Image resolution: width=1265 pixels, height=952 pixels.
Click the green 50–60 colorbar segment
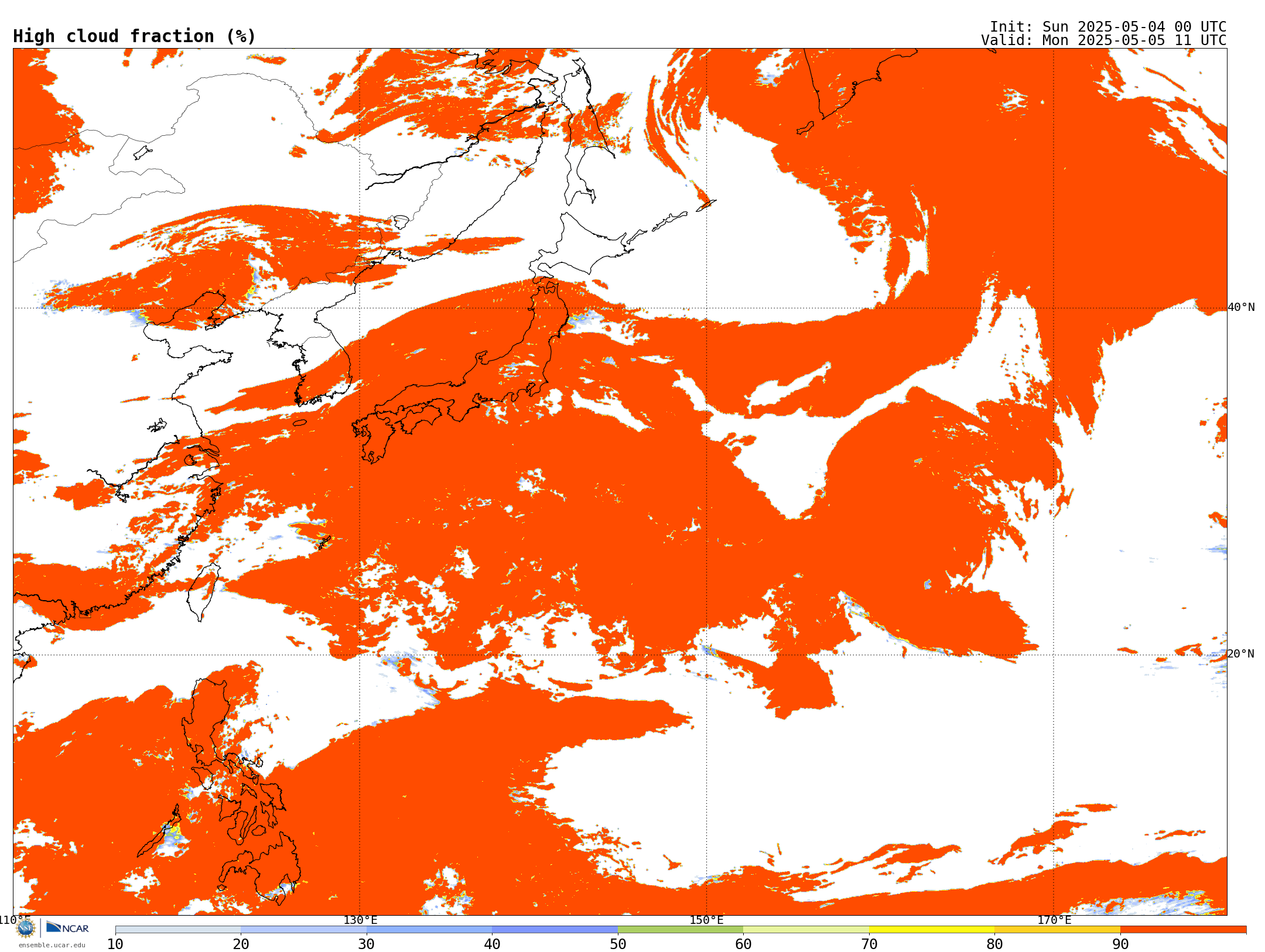[681, 930]
